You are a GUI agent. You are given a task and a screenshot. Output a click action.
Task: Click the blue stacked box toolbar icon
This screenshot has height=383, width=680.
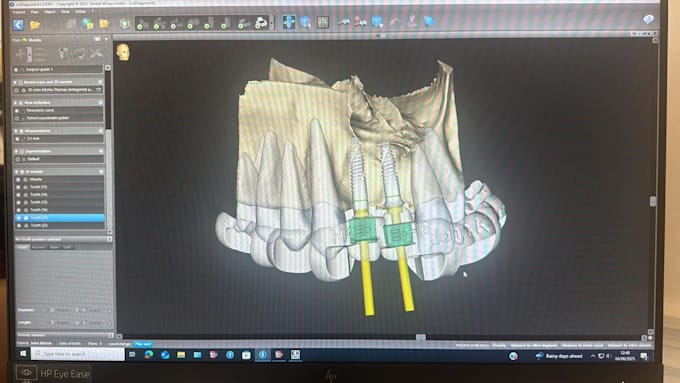(377, 21)
